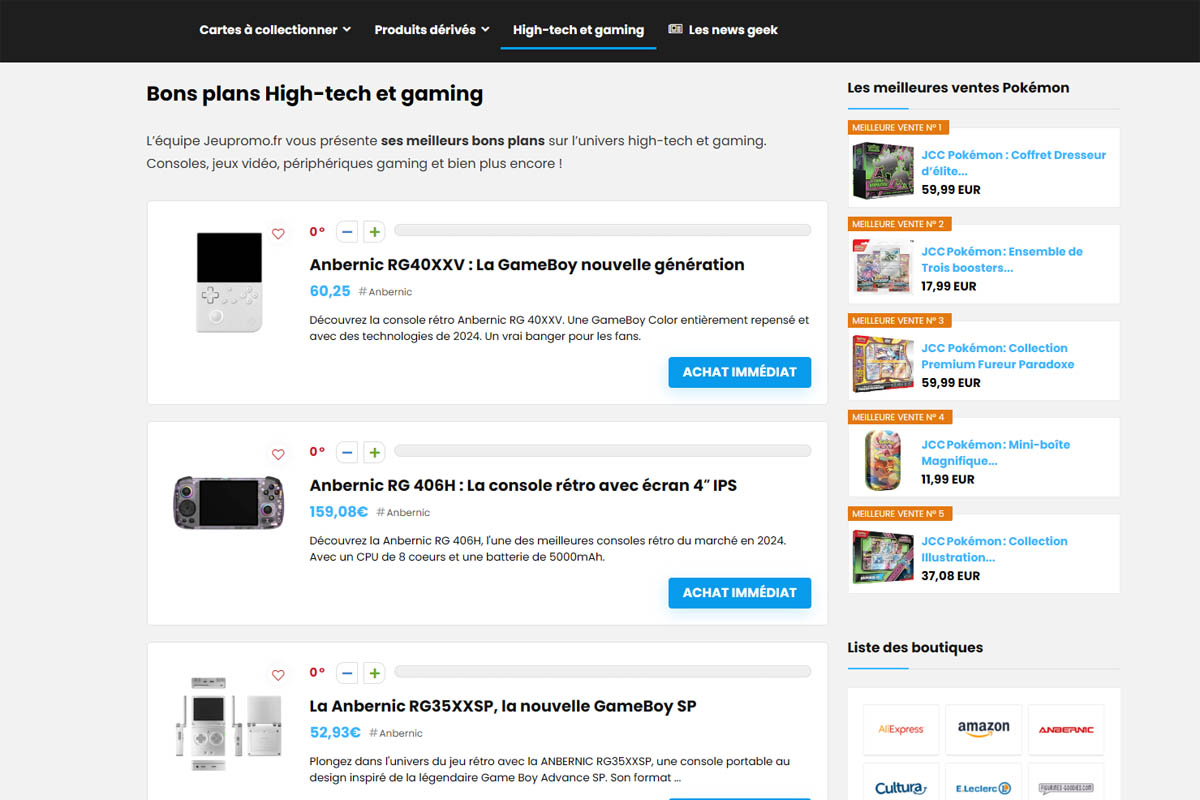The image size is (1200, 800).
Task: Open the Anbernic RG 406H title link
Action: [x=523, y=485]
